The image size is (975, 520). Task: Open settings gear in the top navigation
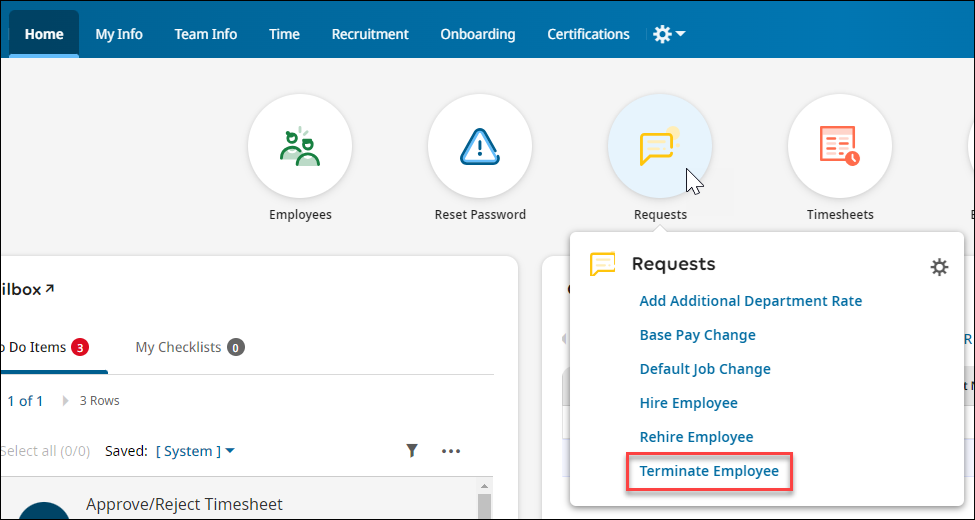click(662, 34)
